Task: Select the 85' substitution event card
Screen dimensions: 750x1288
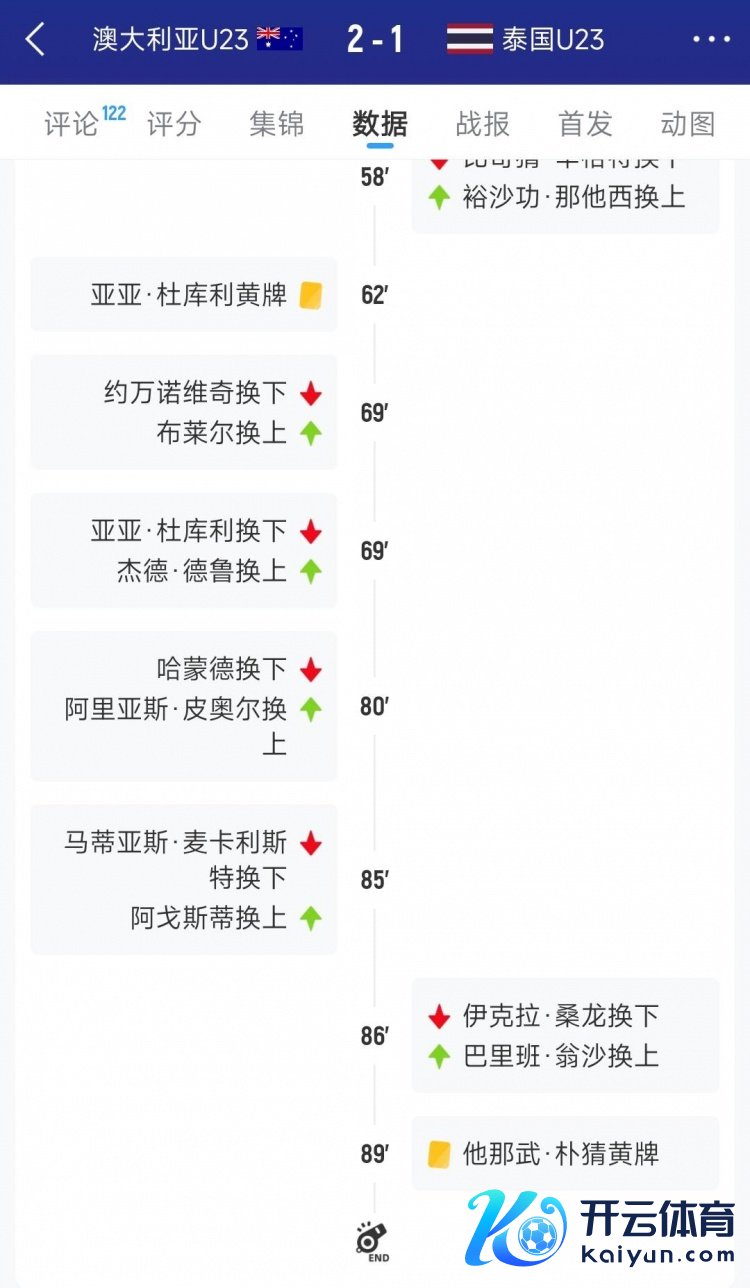Action: pyautogui.click(x=184, y=879)
